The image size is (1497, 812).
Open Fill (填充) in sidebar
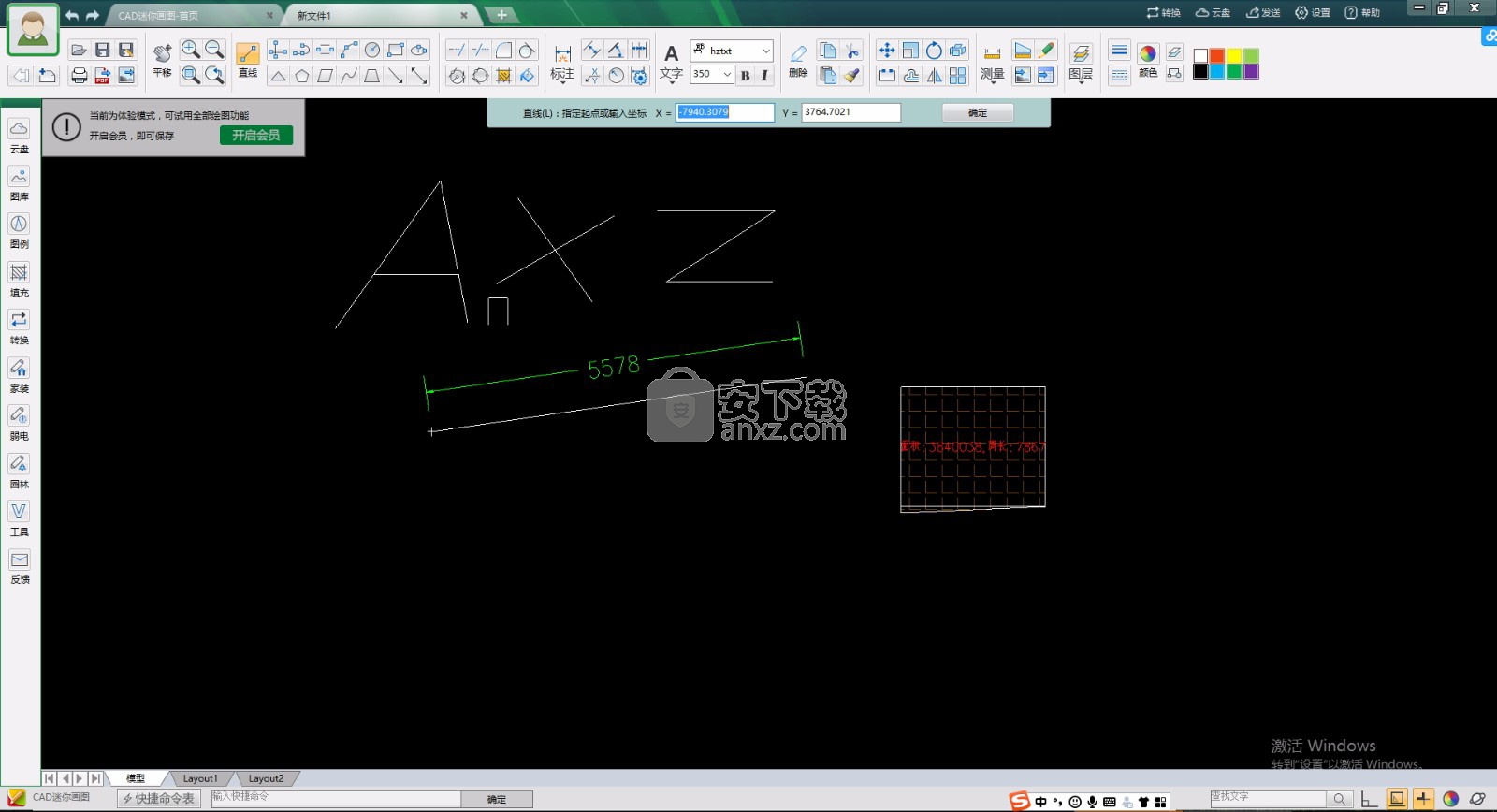click(20, 279)
